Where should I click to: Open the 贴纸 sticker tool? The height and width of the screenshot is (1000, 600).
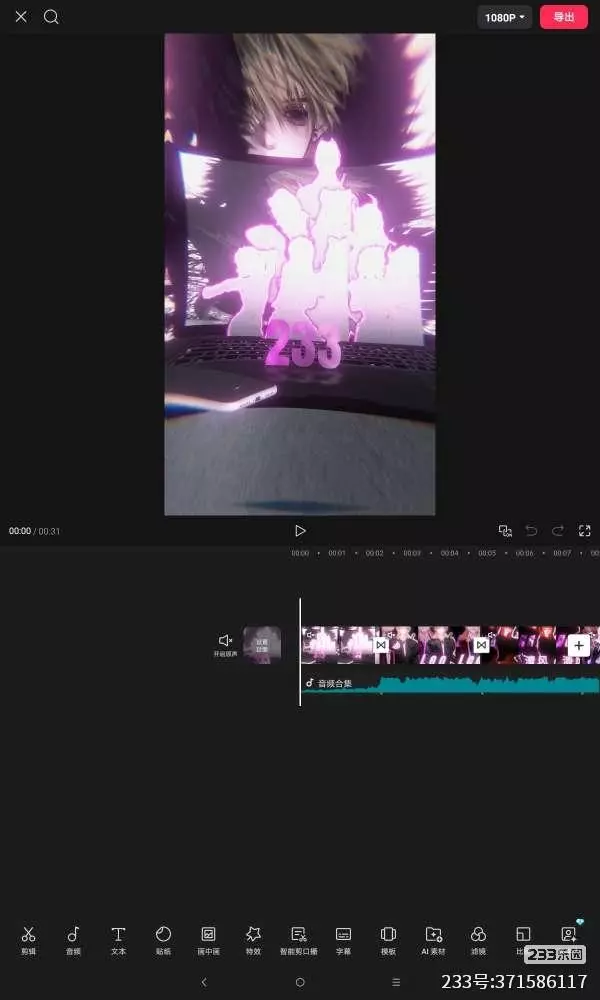click(x=163, y=940)
